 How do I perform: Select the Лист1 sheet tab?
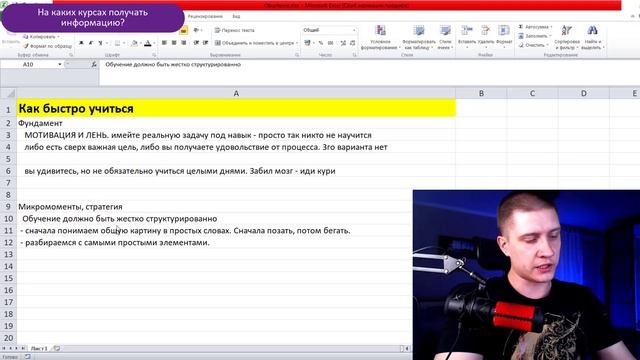pos(39,348)
